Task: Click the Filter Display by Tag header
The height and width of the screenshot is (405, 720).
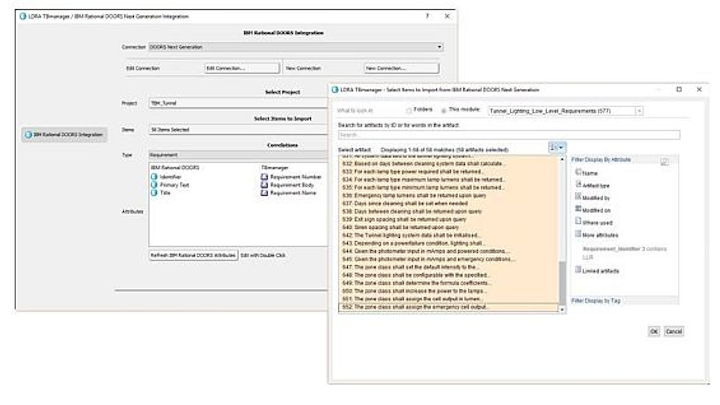Action: coord(624,301)
